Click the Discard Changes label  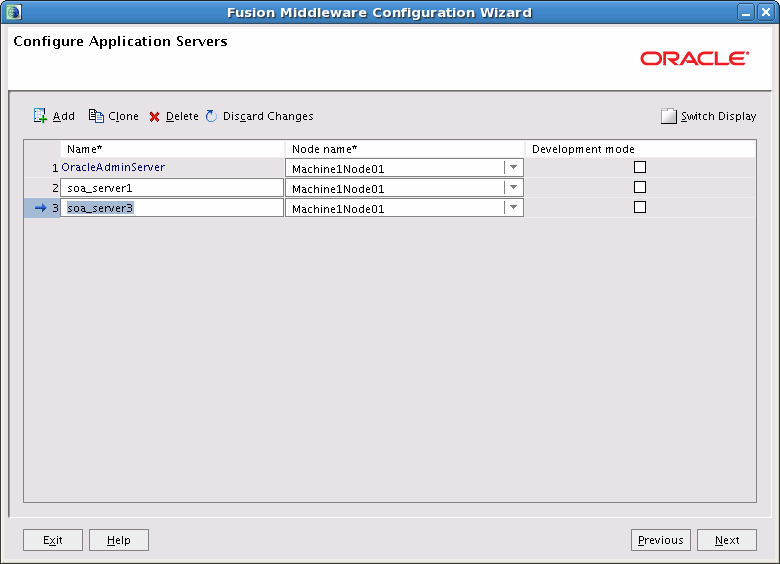pyautogui.click(x=268, y=116)
